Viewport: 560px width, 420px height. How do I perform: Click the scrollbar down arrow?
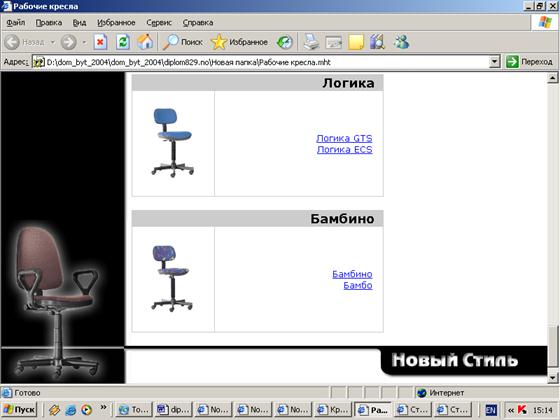click(x=552, y=377)
